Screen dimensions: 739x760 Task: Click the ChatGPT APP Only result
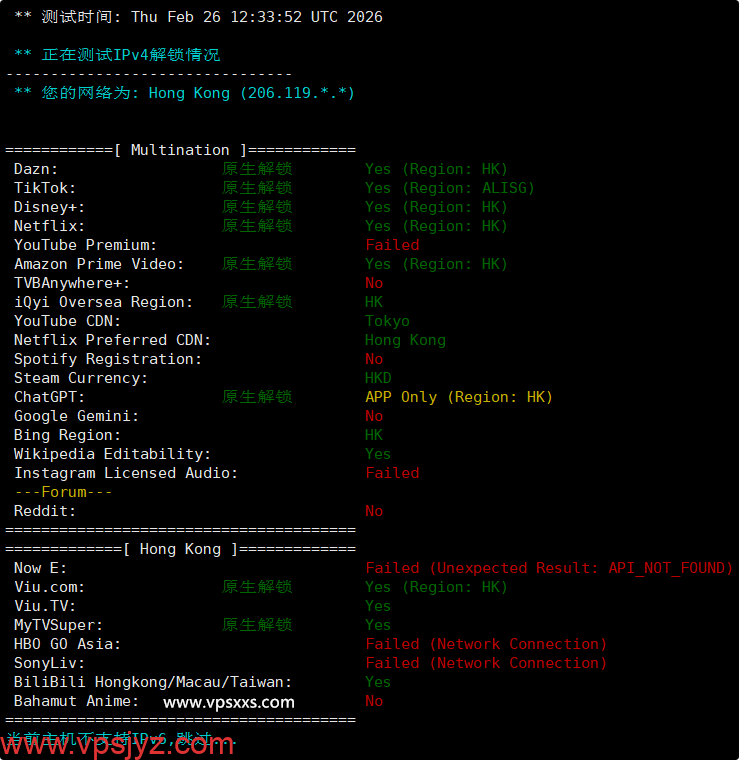pyautogui.click(x=458, y=397)
